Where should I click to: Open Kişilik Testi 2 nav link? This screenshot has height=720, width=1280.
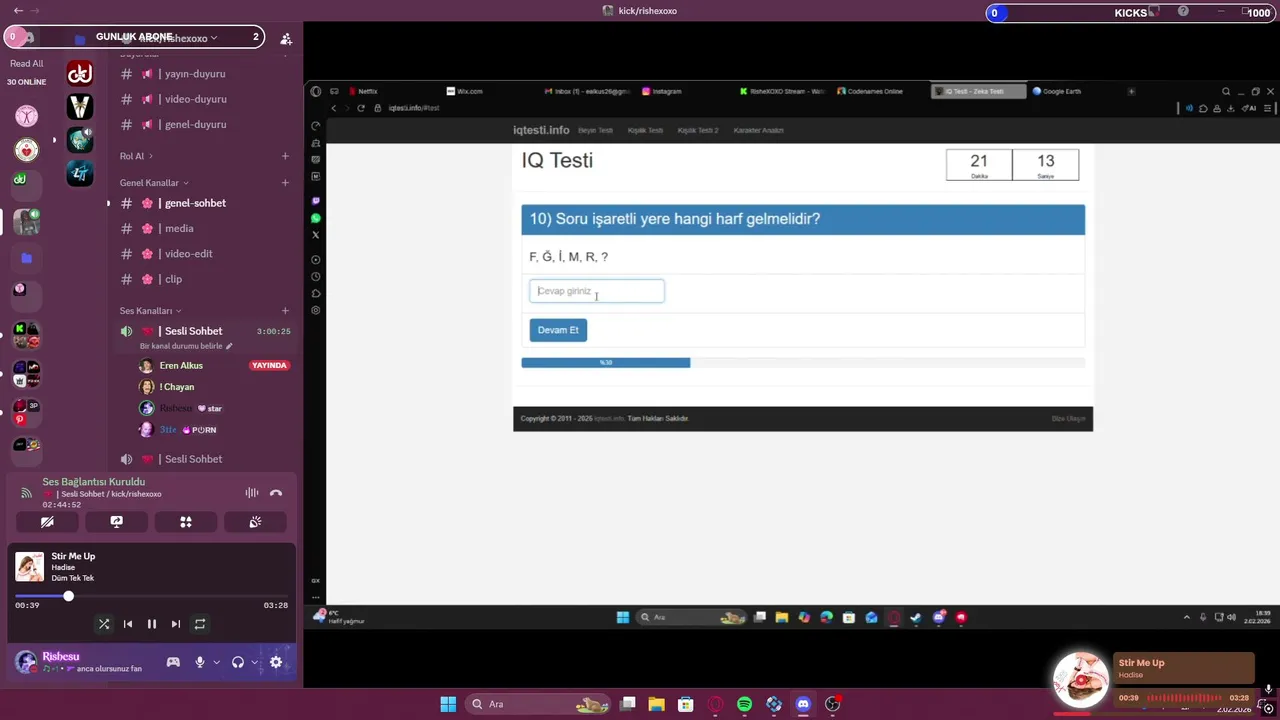[698, 130]
